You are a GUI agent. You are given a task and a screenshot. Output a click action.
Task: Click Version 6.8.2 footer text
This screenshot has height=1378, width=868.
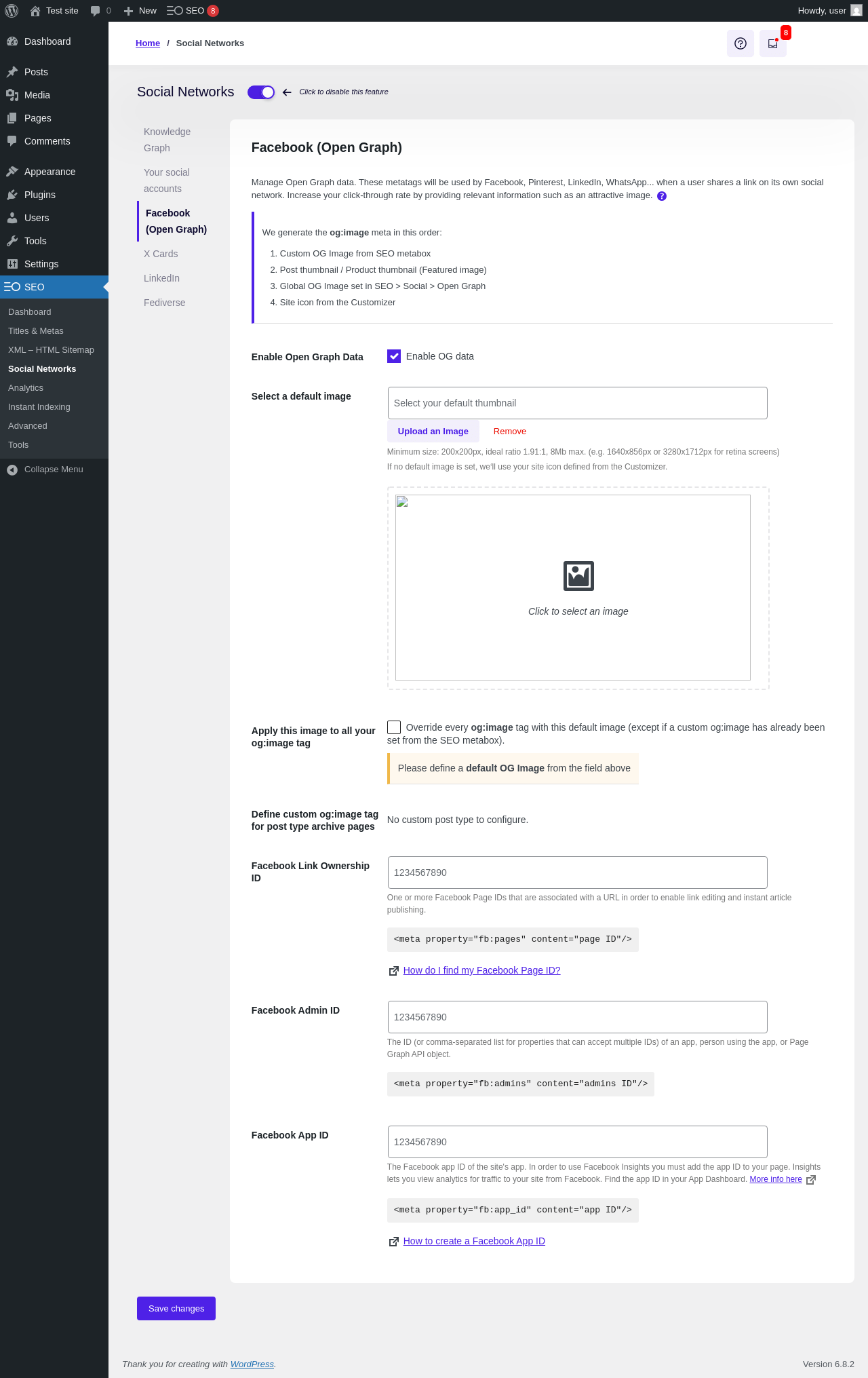tap(829, 1364)
